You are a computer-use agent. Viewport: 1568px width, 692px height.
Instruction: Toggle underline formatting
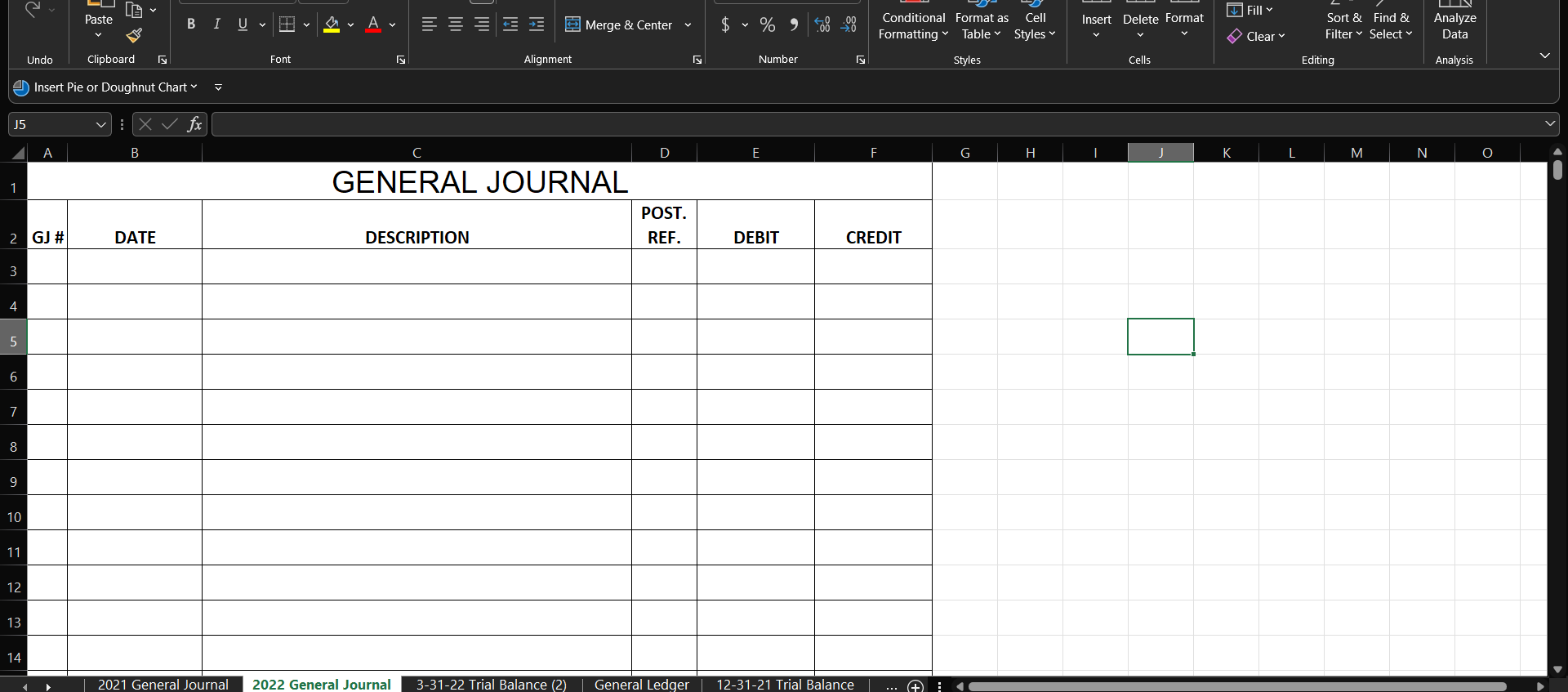[243, 25]
